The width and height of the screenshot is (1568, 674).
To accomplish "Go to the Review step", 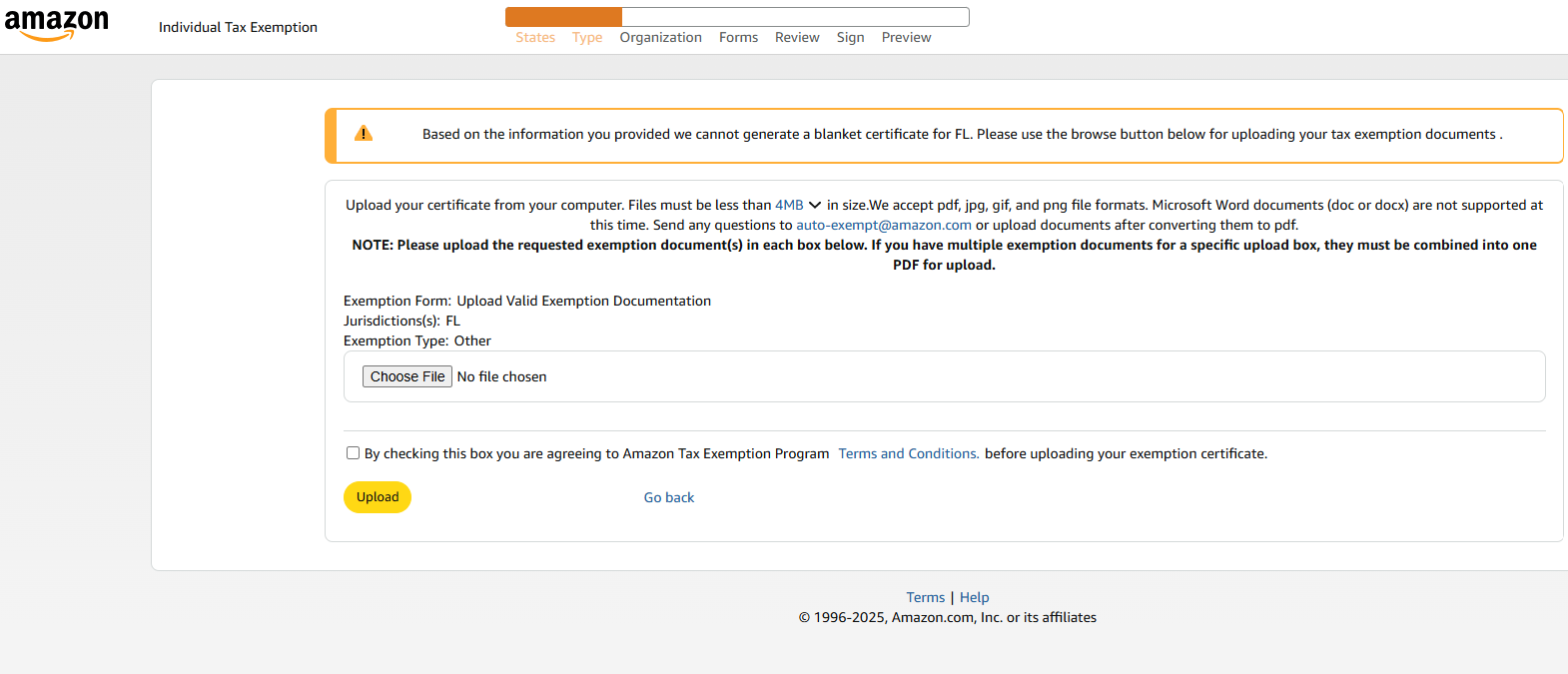I will click(797, 37).
